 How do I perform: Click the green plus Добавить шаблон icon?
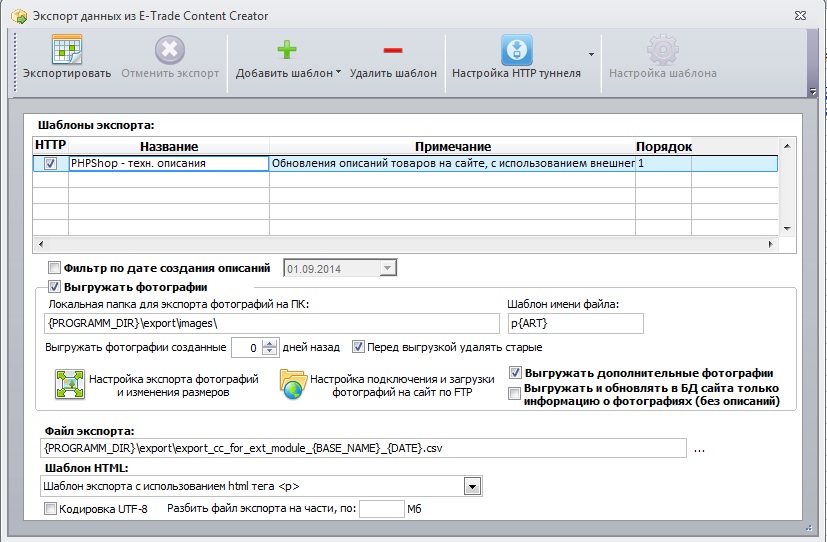tap(287, 50)
